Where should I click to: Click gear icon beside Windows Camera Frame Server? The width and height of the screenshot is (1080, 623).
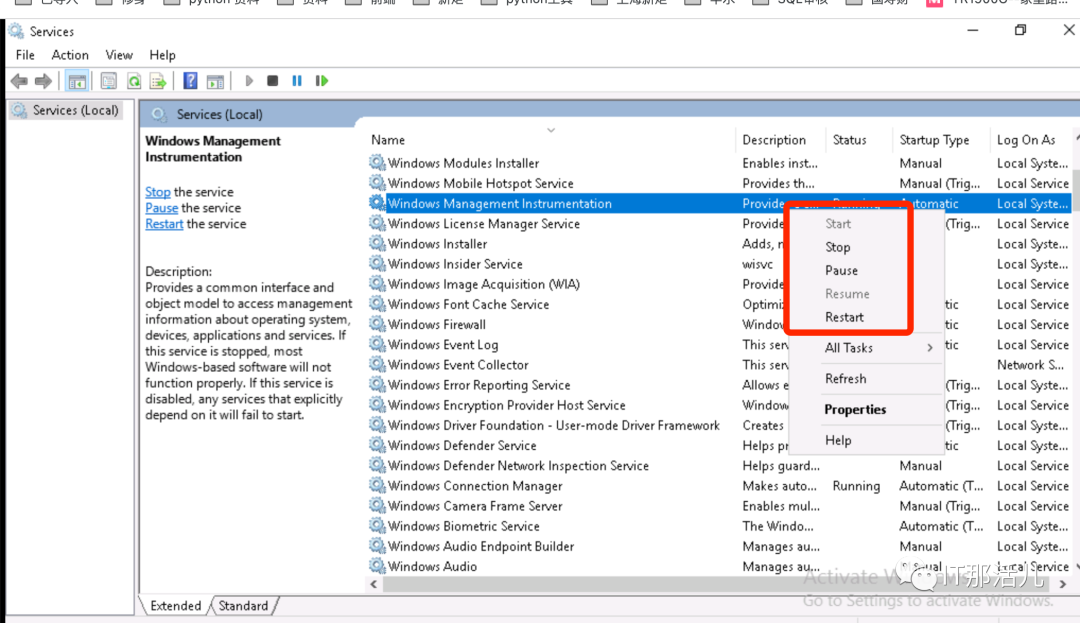tap(377, 505)
